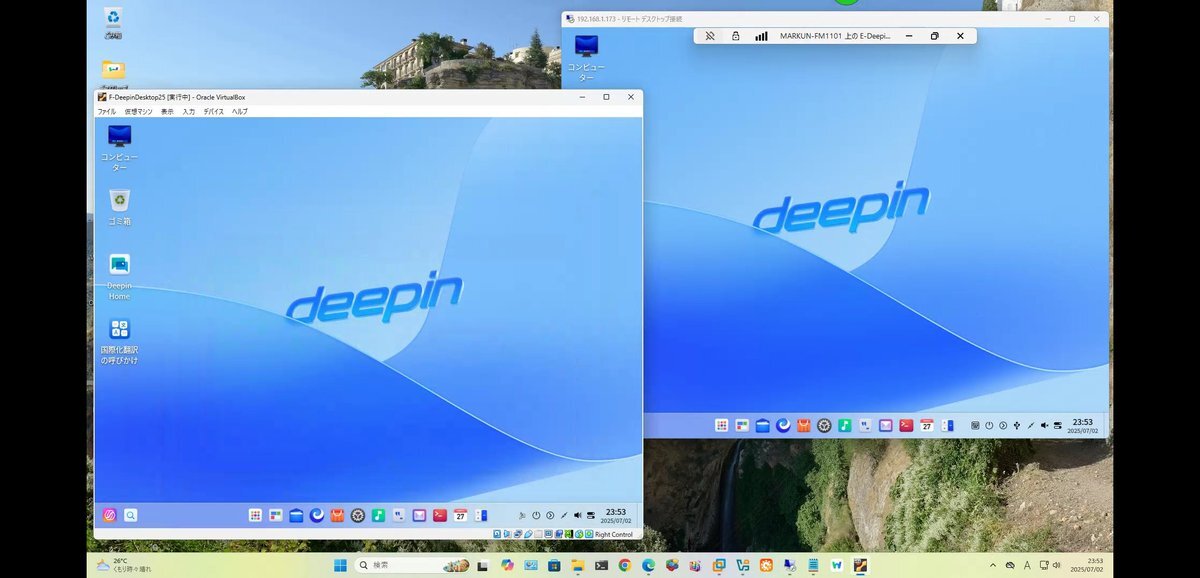
Task: Open Control Center gear in VirtualBox Deepin dock
Action: [x=358, y=515]
